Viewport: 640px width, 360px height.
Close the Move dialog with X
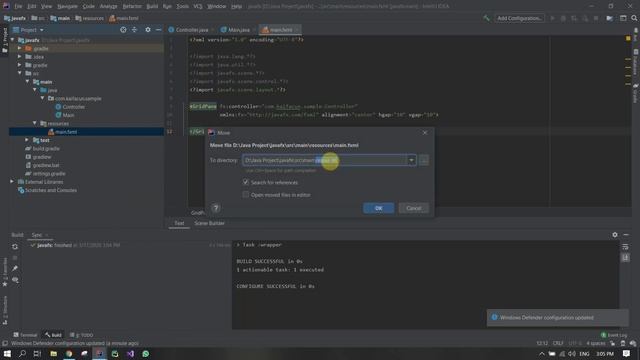[425, 133]
